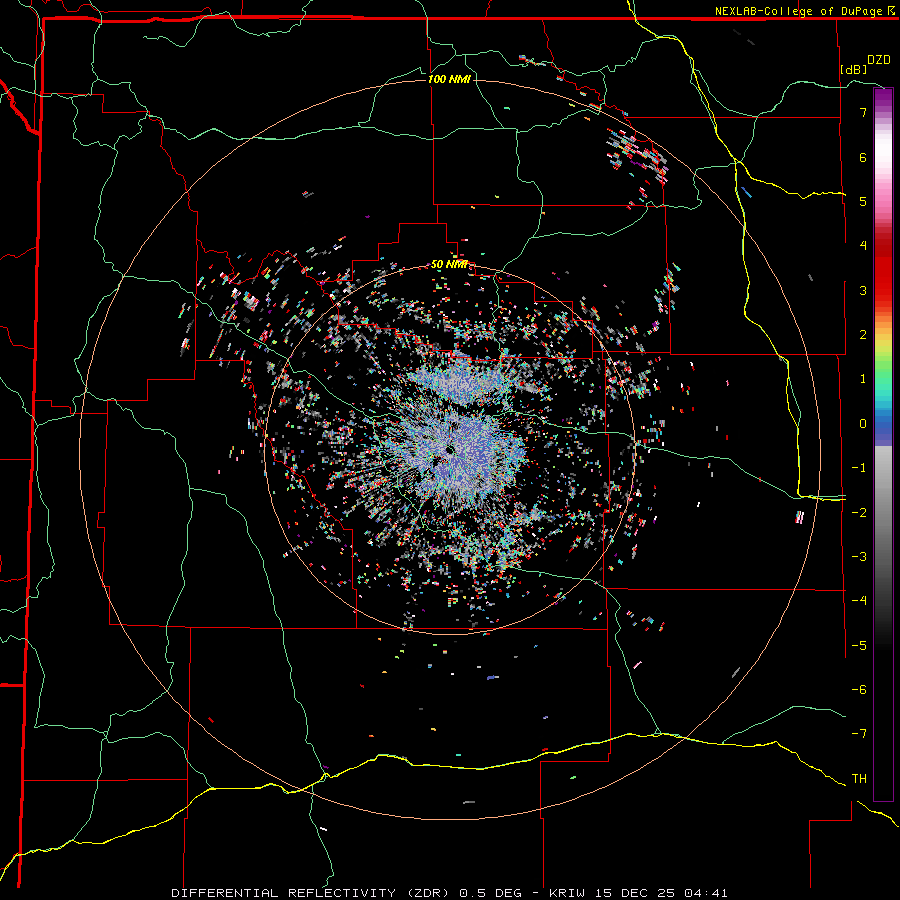Click the 1 value on color scale
This screenshot has width=900, height=900.
(x=863, y=379)
